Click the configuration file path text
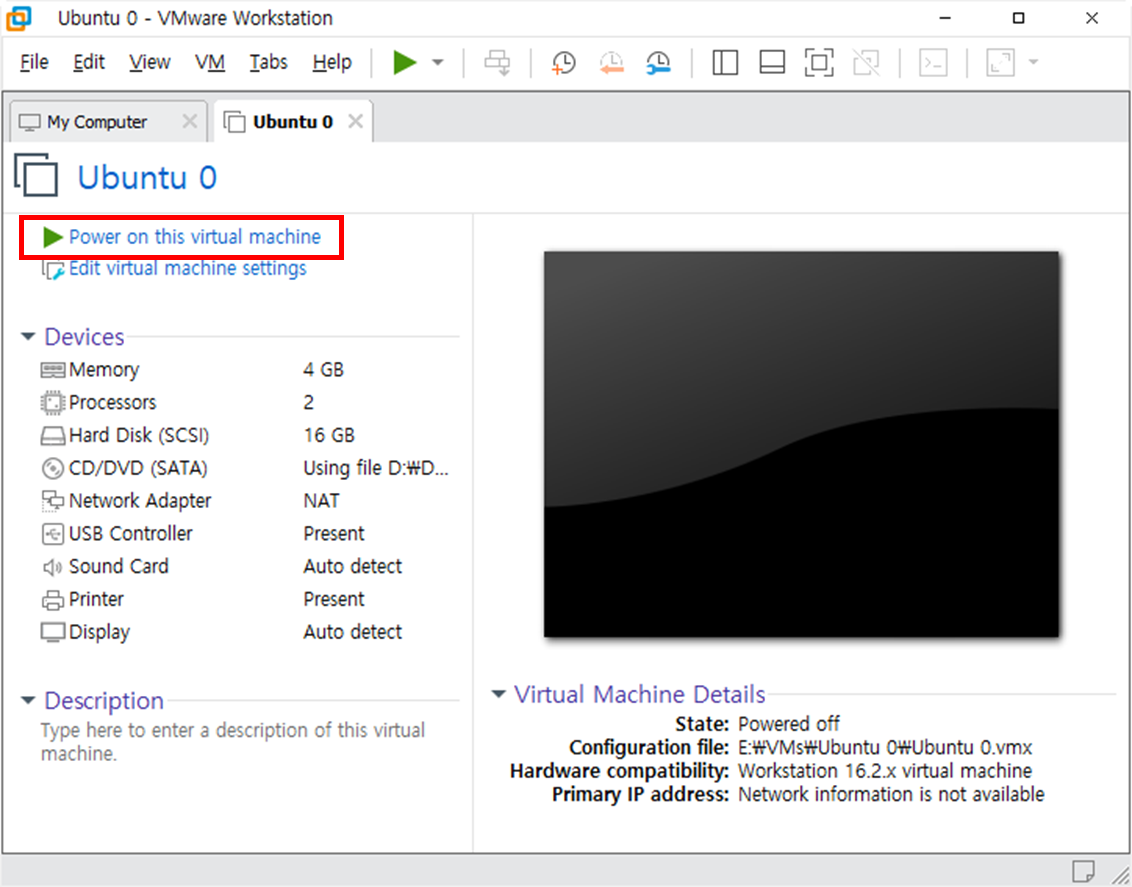1132x887 pixels. [x=885, y=747]
